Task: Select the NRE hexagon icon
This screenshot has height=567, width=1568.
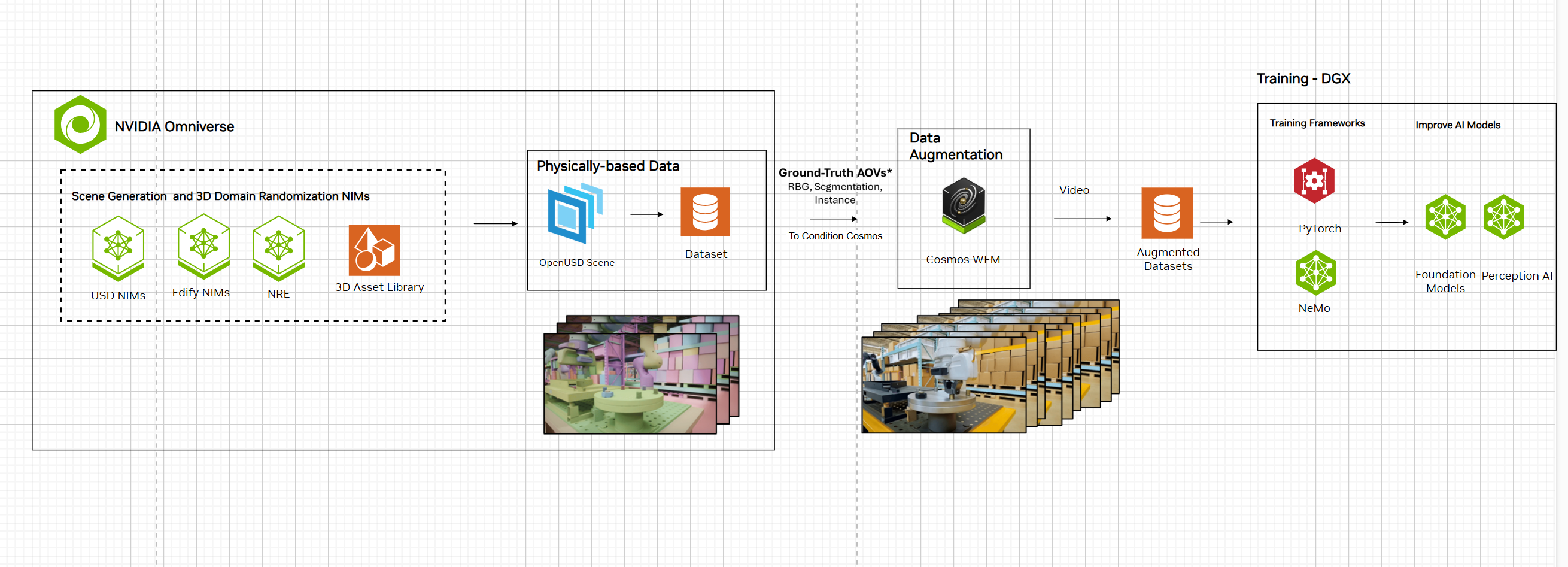Action: tap(278, 248)
